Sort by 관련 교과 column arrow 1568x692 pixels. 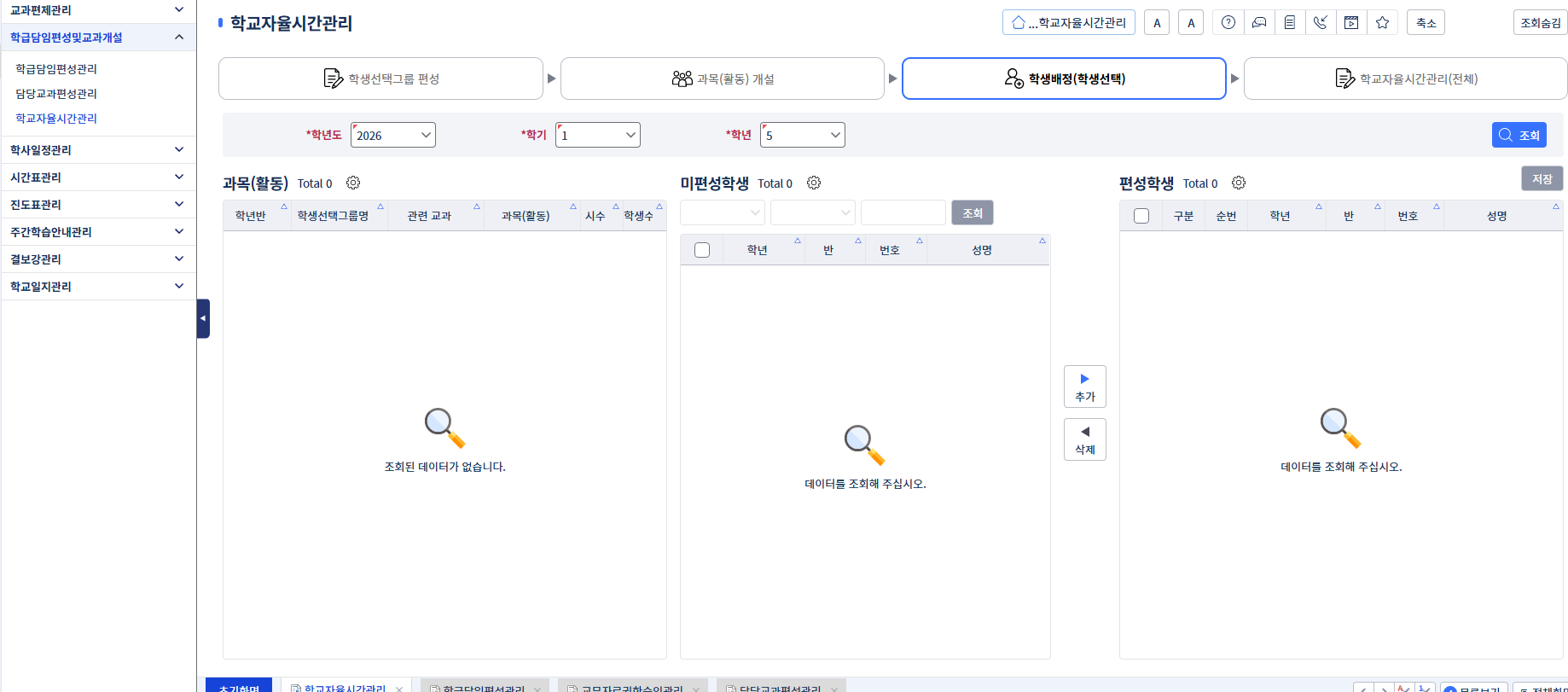(x=477, y=206)
